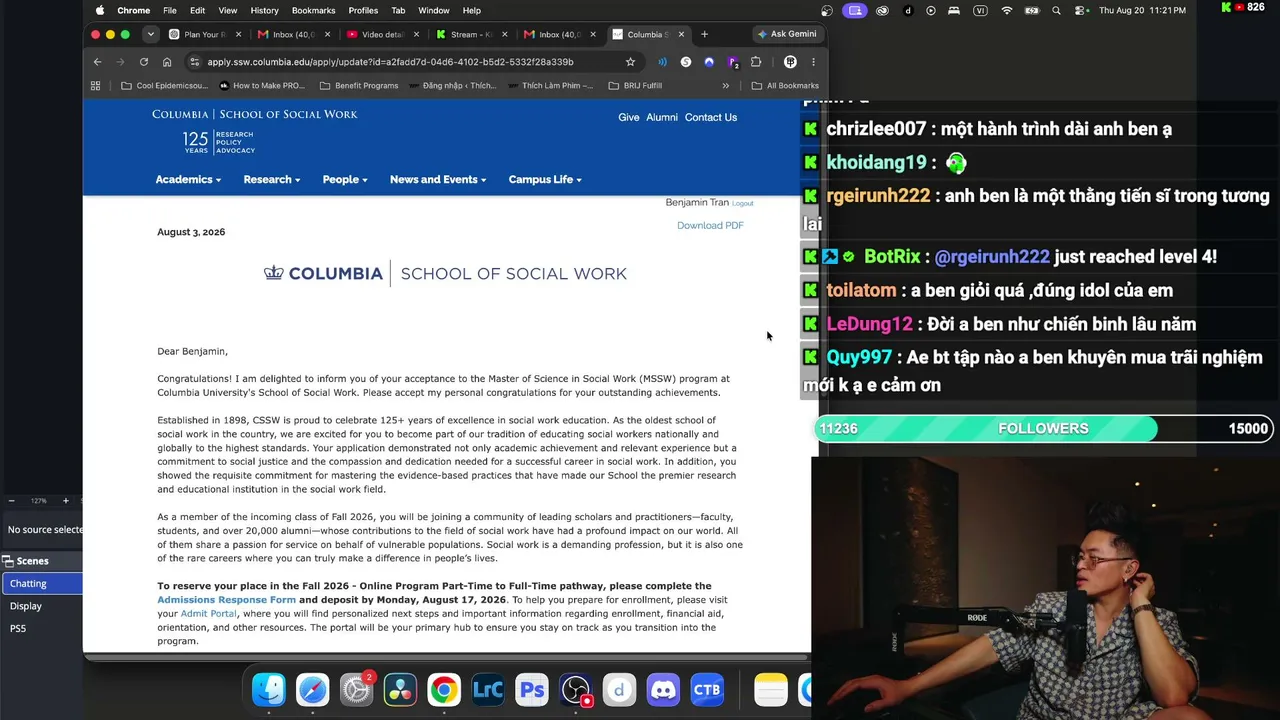
Task: Click the Ask Gemini button
Action: pyautogui.click(x=787, y=34)
